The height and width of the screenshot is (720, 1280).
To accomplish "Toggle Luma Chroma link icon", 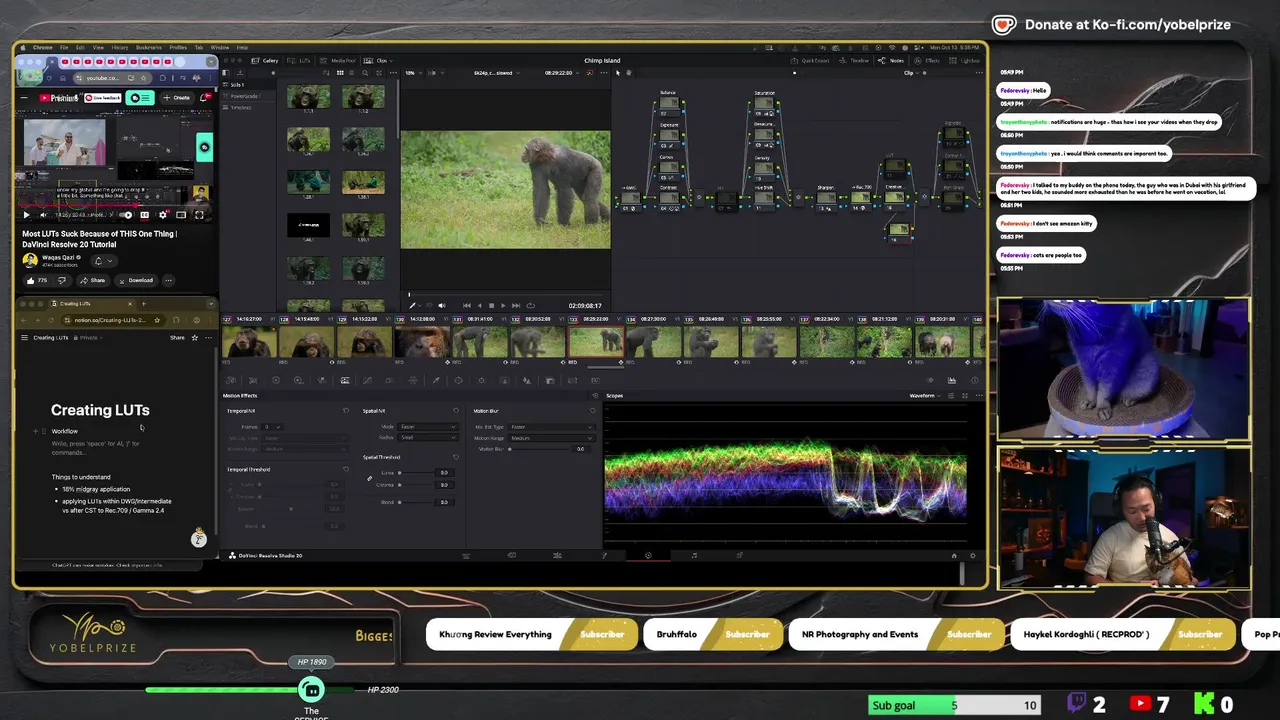I will [x=370, y=478].
